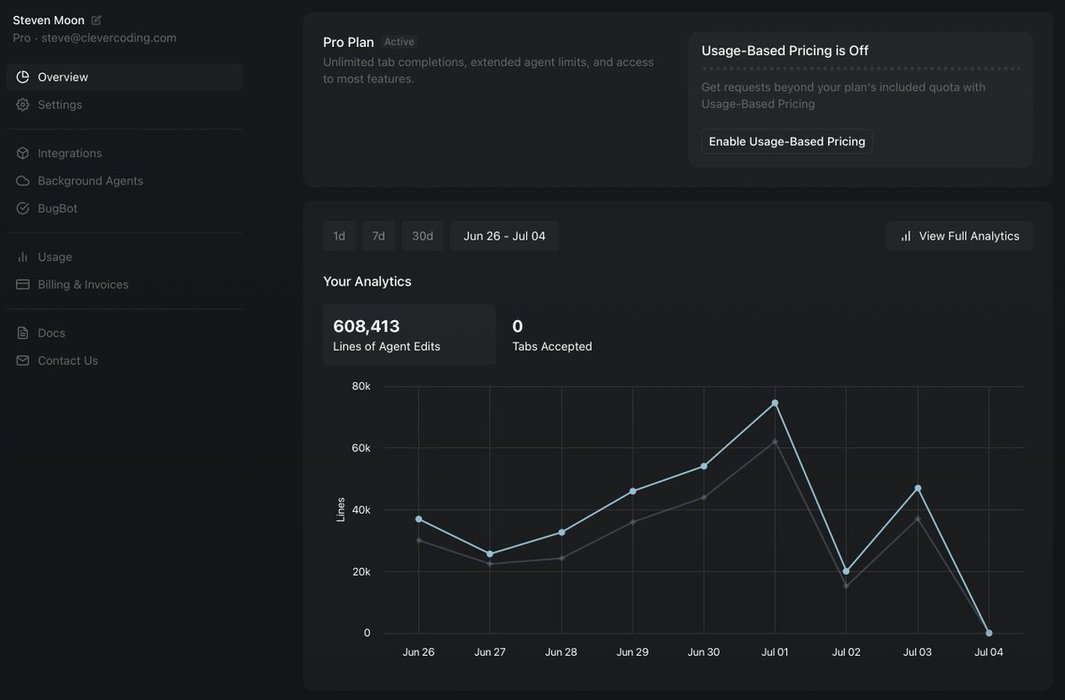Click the Background Agents cloud icon

coord(23,181)
